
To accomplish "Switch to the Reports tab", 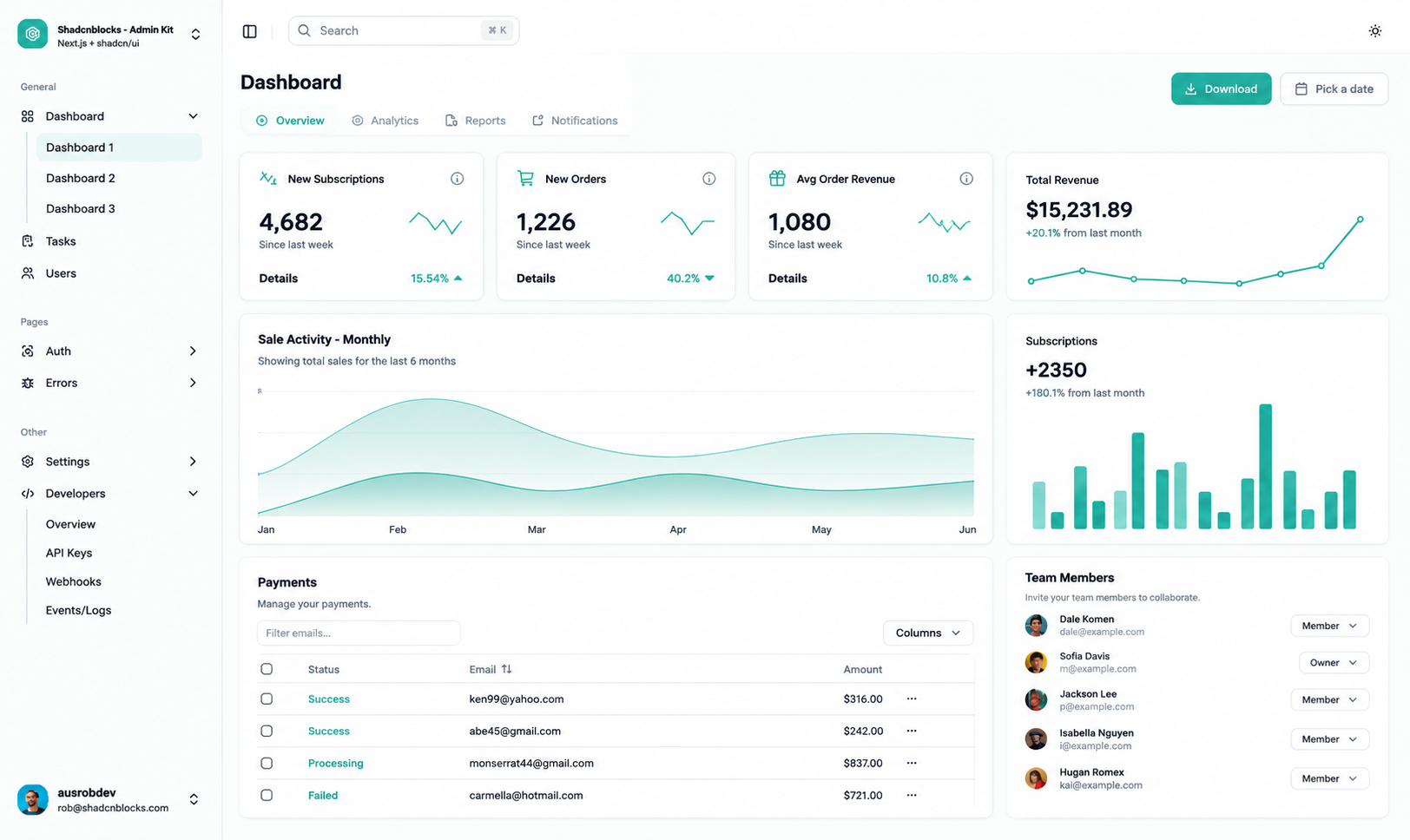I will [476, 121].
